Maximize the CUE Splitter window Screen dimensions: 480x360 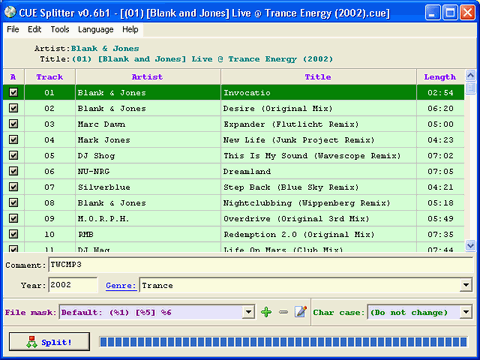tap(450, 13)
